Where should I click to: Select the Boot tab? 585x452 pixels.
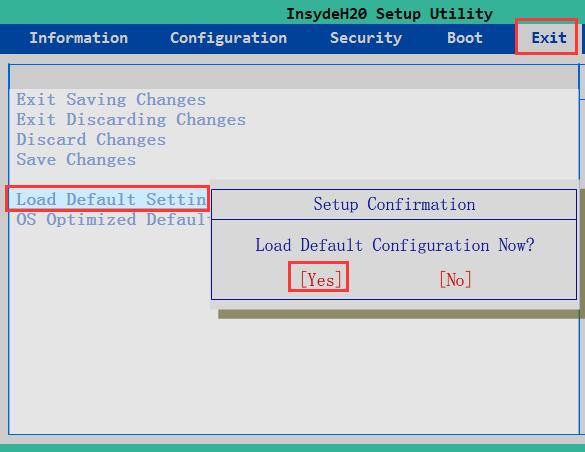pos(465,38)
